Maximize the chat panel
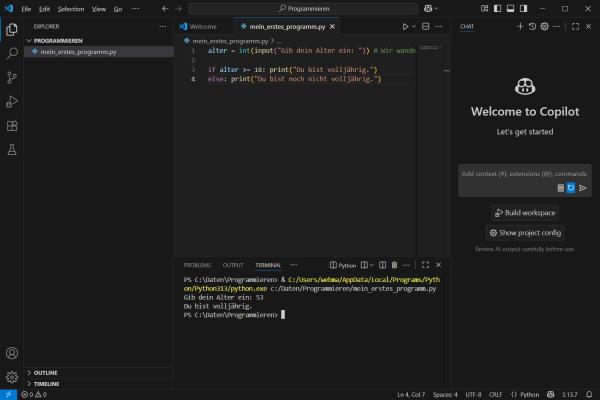Screen dimensions: 600x400 (576, 26)
